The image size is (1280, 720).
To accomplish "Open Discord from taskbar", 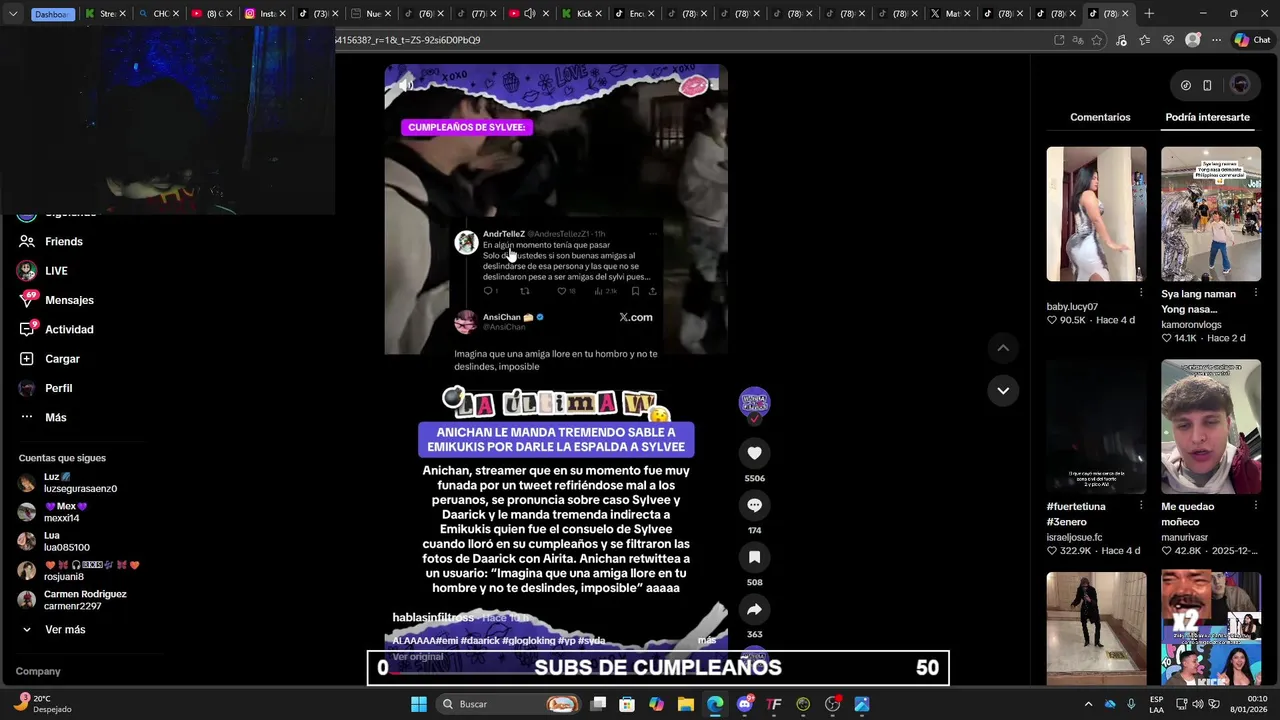I will [744, 704].
